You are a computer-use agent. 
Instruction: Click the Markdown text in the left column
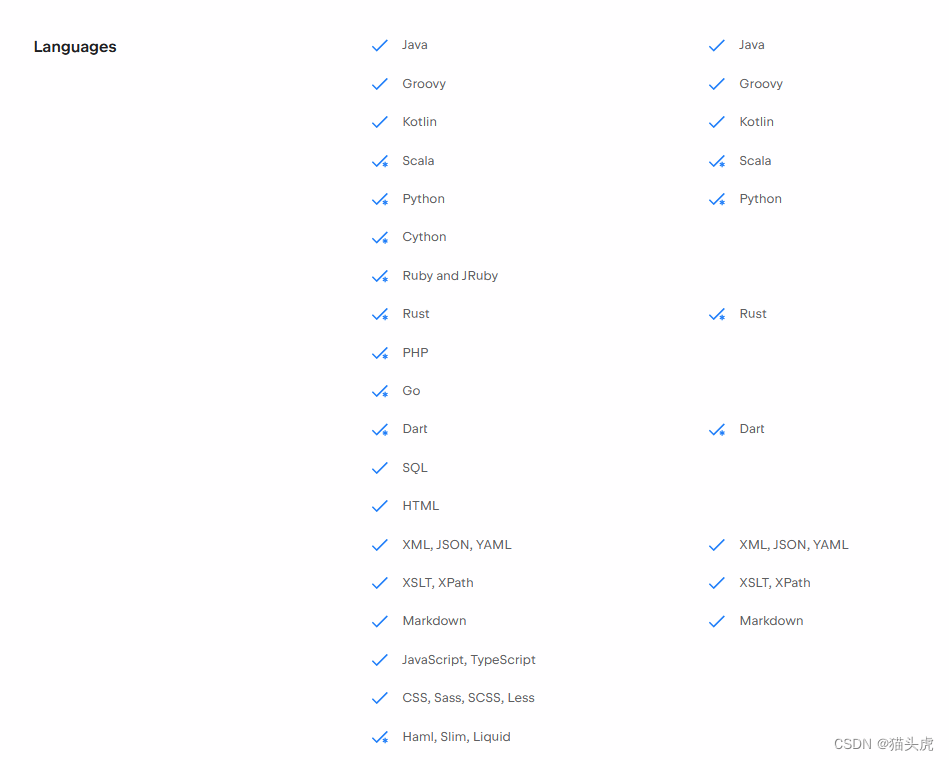(435, 621)
